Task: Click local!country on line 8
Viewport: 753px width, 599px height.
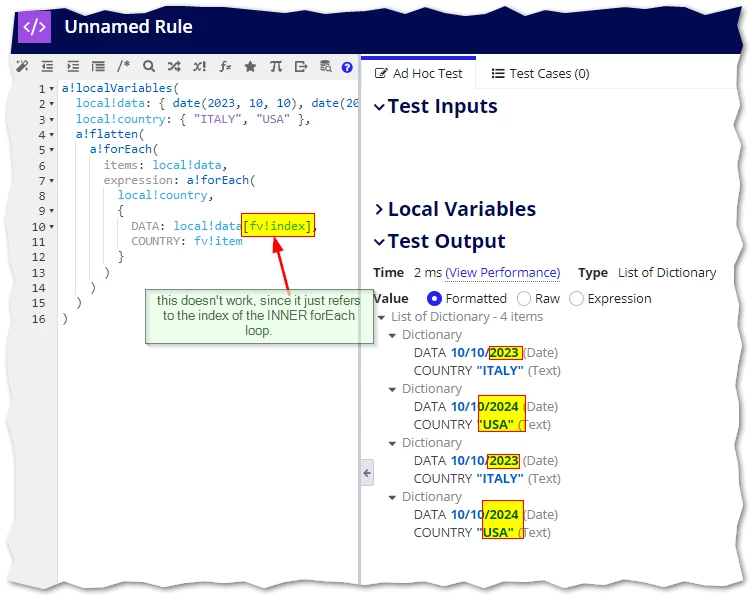Action: pos(162,196)
